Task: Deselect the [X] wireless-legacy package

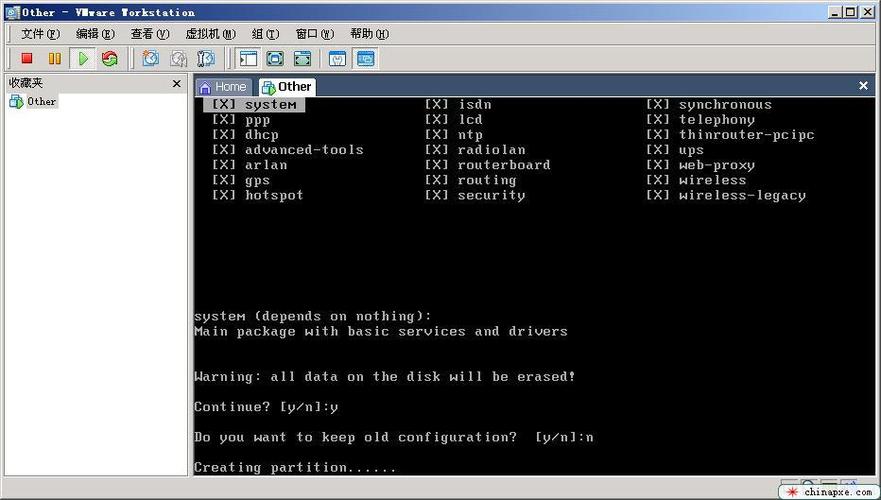Action: (x=658, y=195)
